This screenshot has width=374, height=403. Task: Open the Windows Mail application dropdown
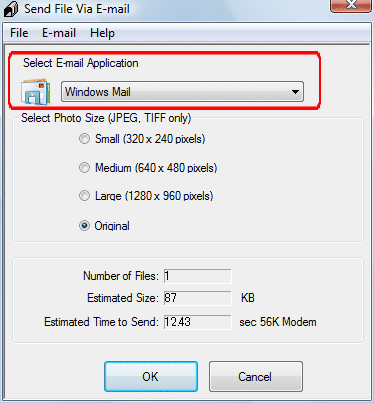point(182,92)
